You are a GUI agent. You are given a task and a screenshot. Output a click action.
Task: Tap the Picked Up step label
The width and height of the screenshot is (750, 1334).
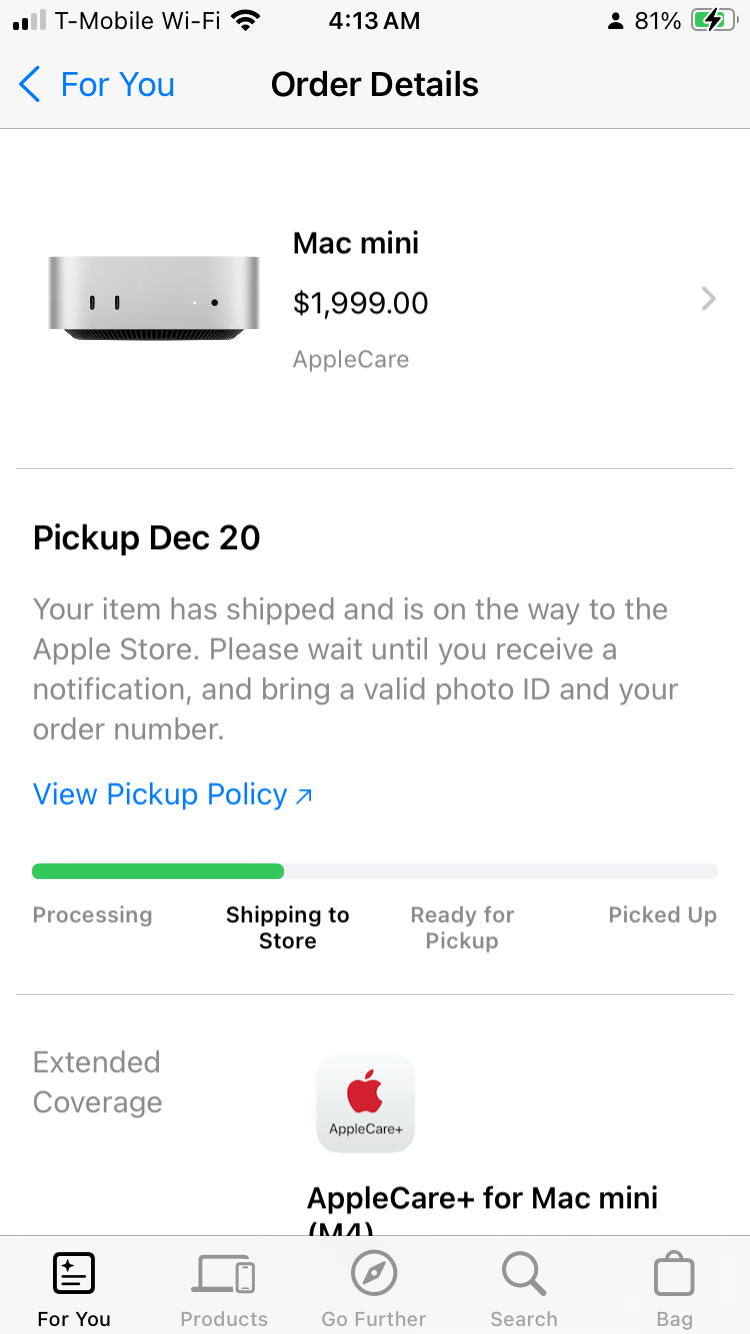[x=662, y=915]
